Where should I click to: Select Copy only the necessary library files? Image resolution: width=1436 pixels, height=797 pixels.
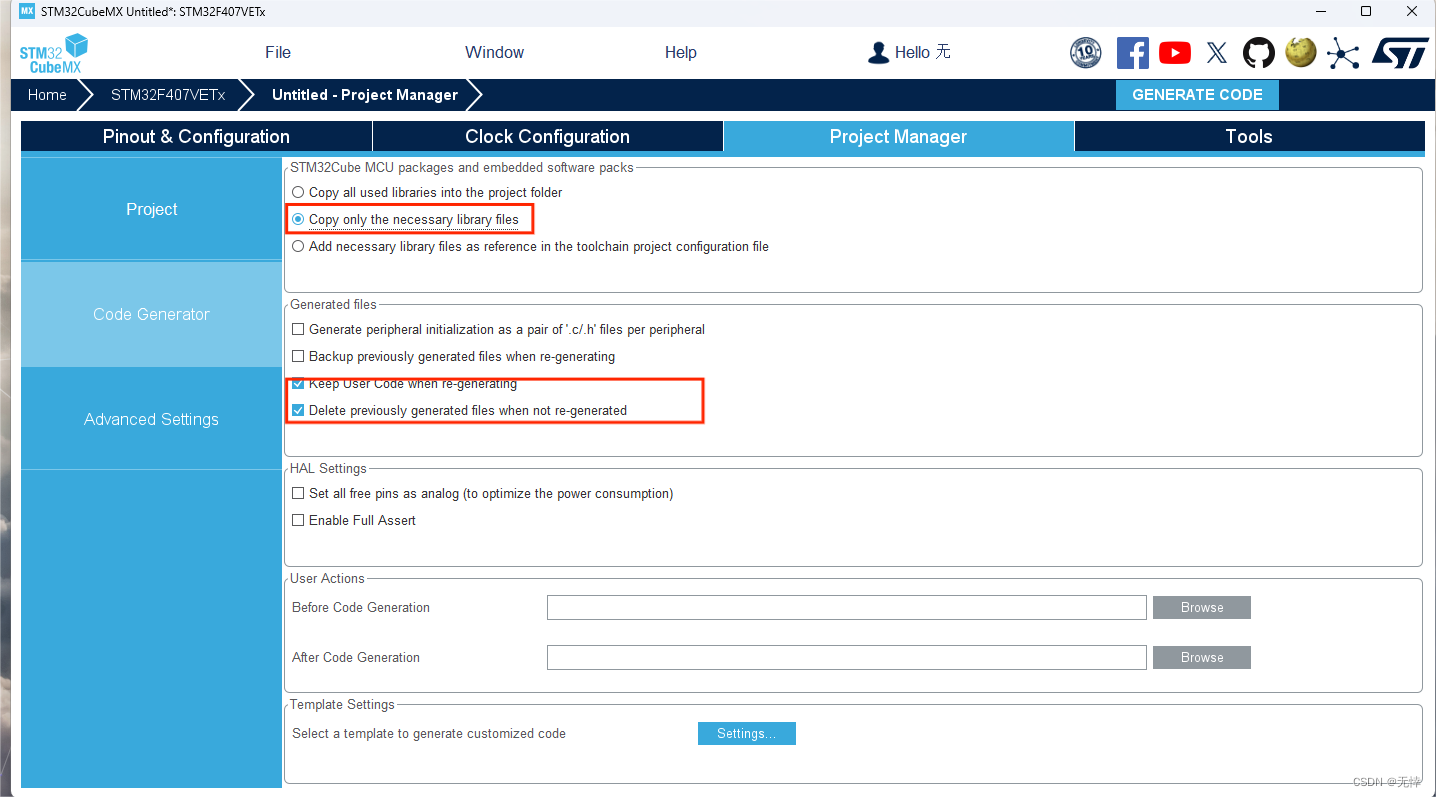click(298, 219)
